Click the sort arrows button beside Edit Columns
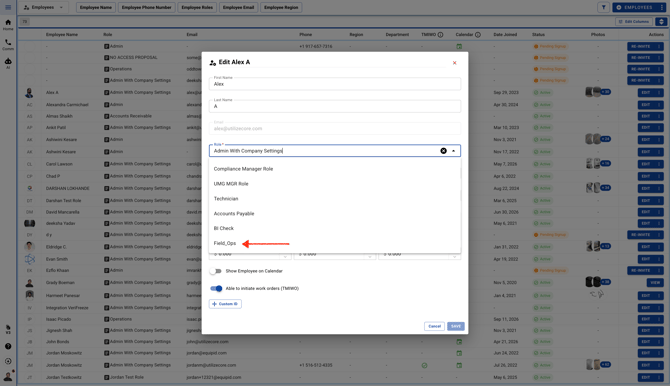 [x=661, y=21]
